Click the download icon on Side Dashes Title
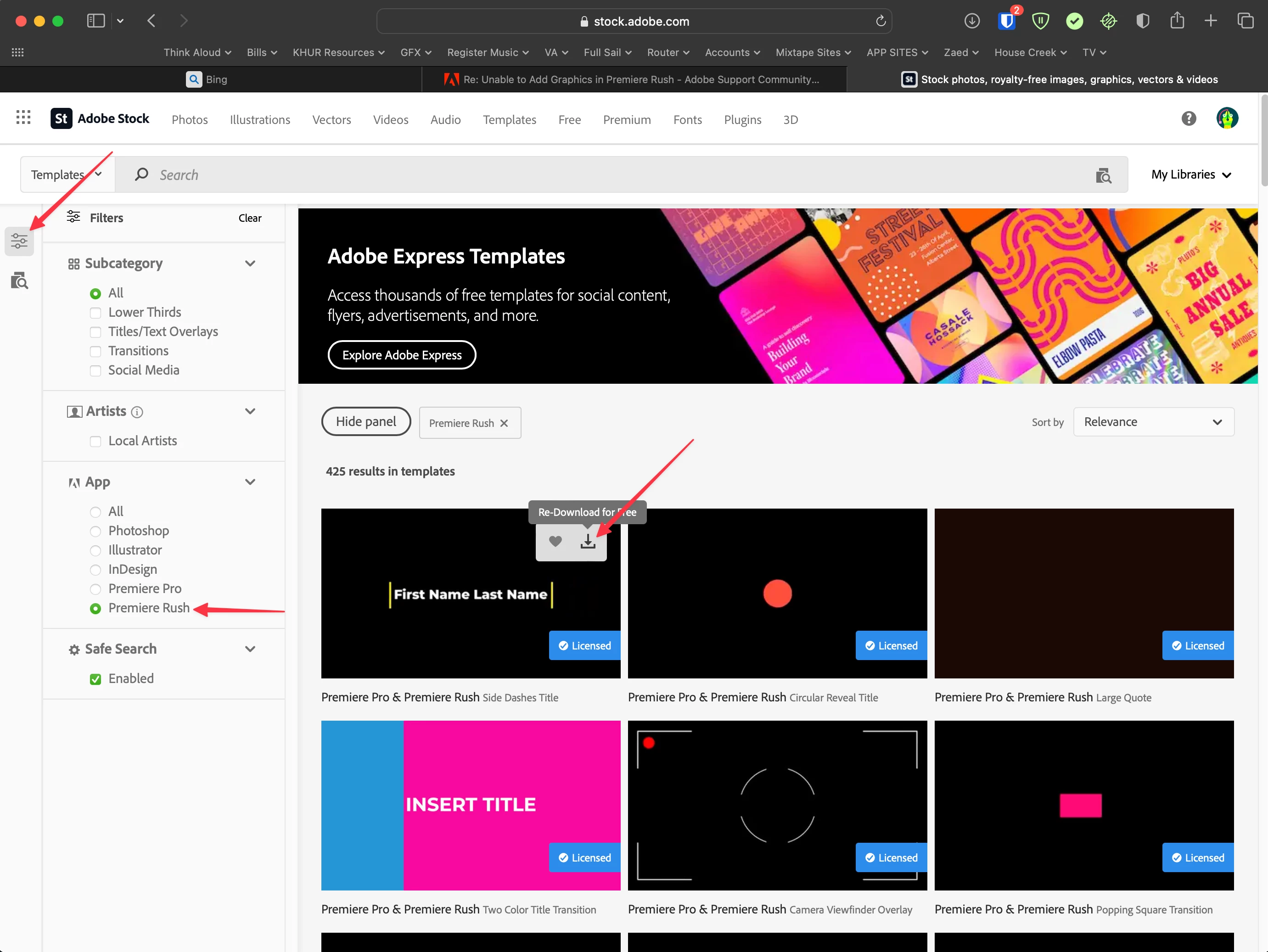The height and width of the screenshot is (952, 1268). [x=588, y=542]
